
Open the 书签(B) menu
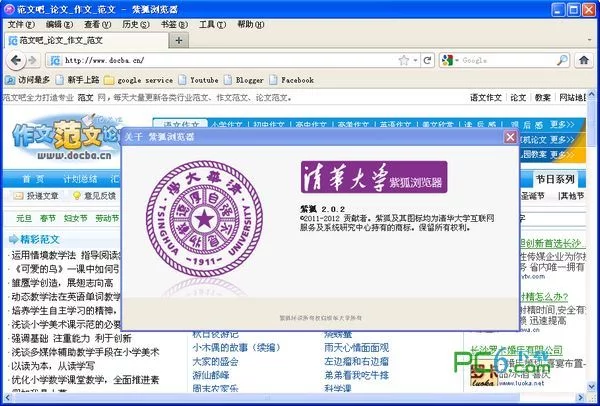174,24
